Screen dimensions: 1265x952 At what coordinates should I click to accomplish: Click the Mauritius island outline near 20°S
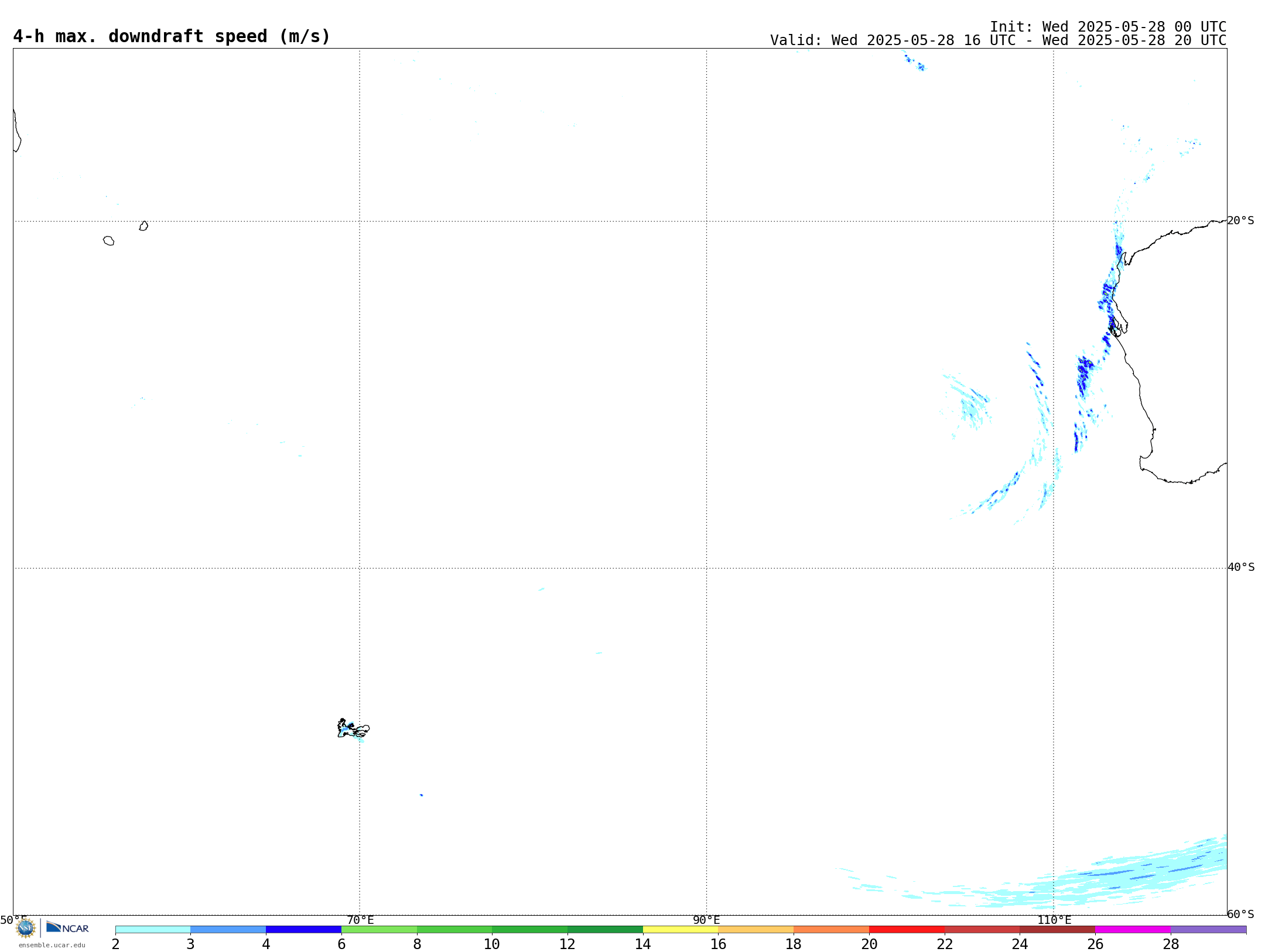143,226
